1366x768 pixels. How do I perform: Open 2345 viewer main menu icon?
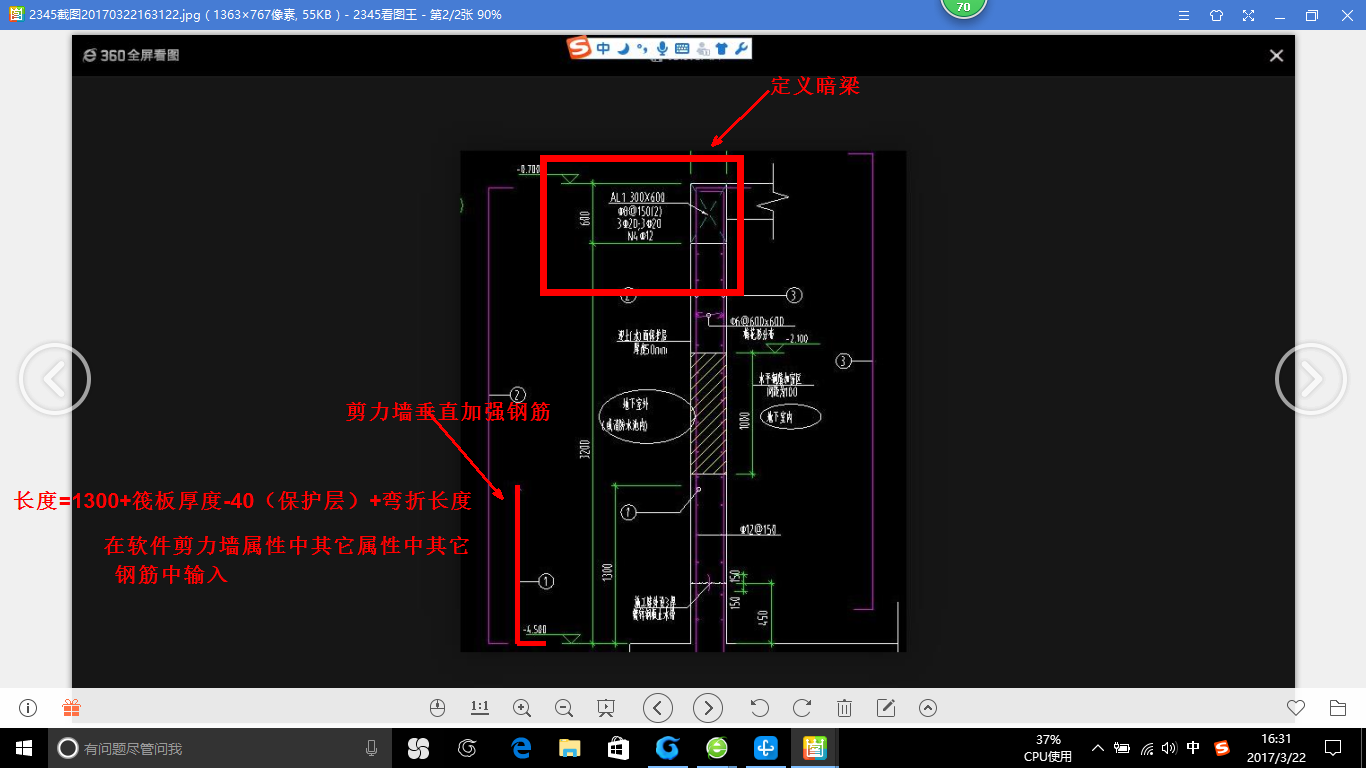(1184, 15)
